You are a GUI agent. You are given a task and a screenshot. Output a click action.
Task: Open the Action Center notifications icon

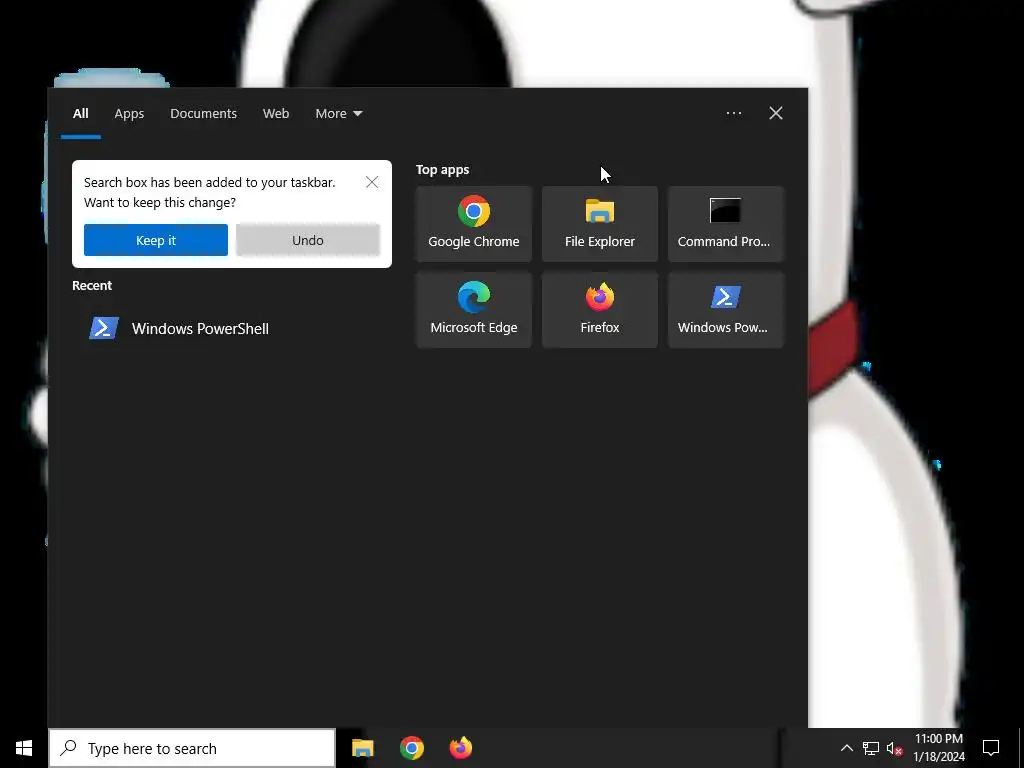point(991,748)
